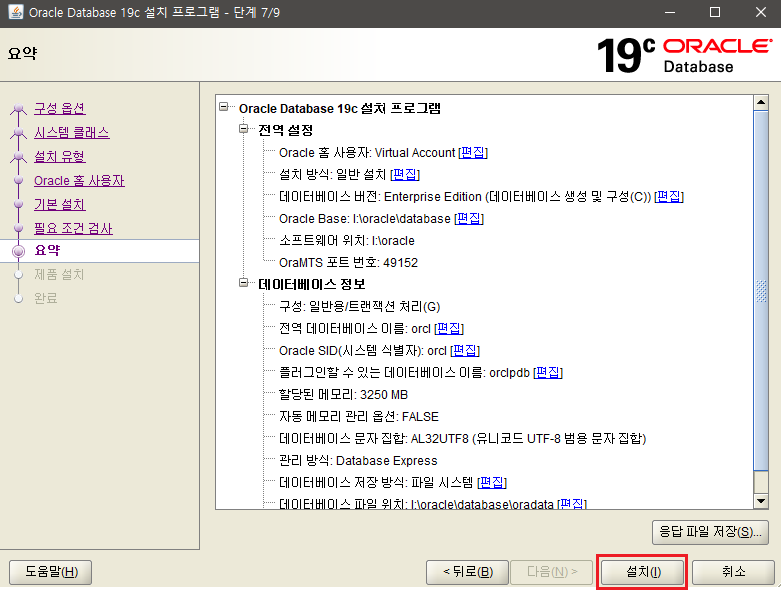
Task: Click the 뒤로(B) back button
Action: pyautogui.click(x=467, y=572)
